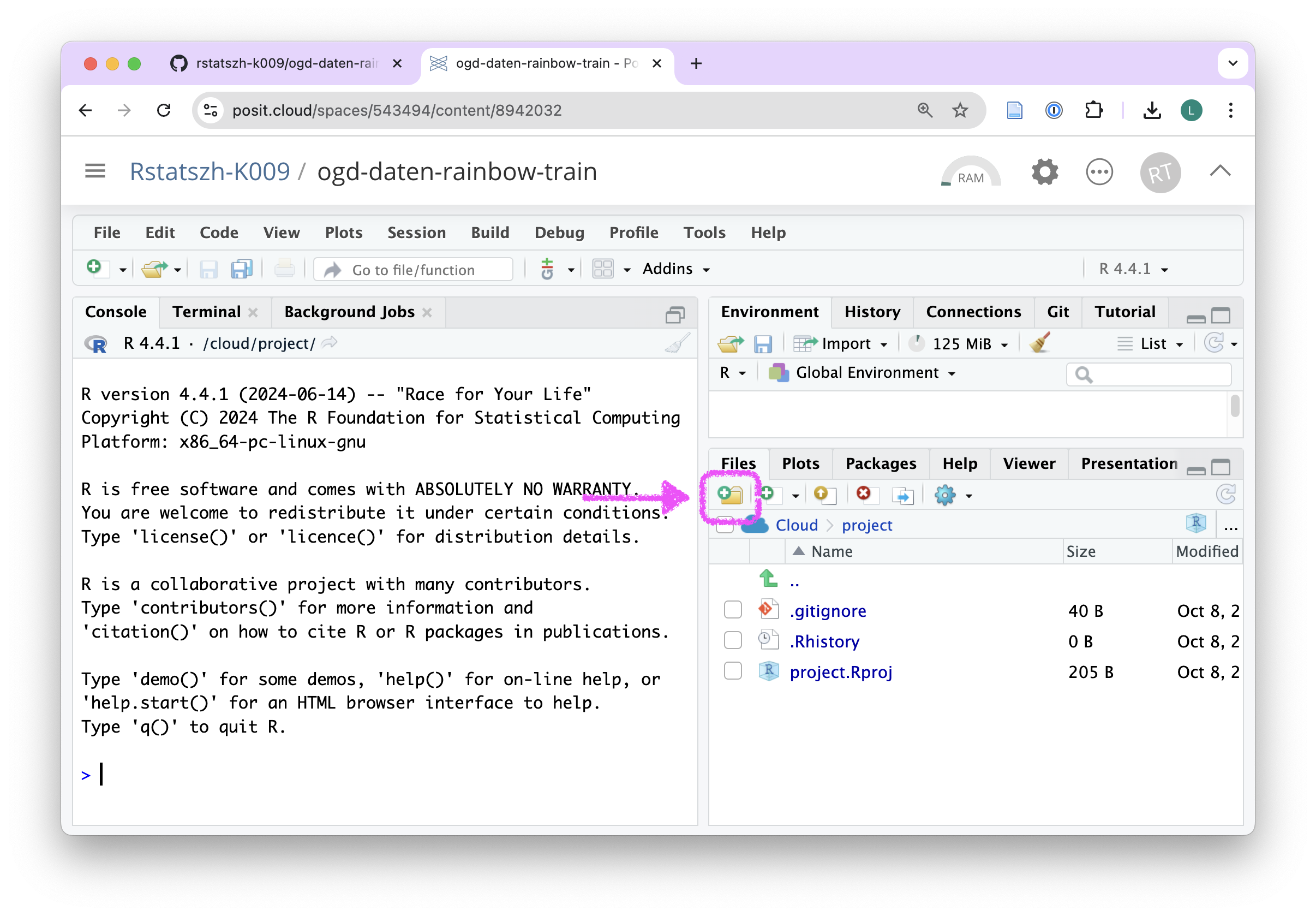Click the New Folder icon in Files pane

tap(729, 495)
